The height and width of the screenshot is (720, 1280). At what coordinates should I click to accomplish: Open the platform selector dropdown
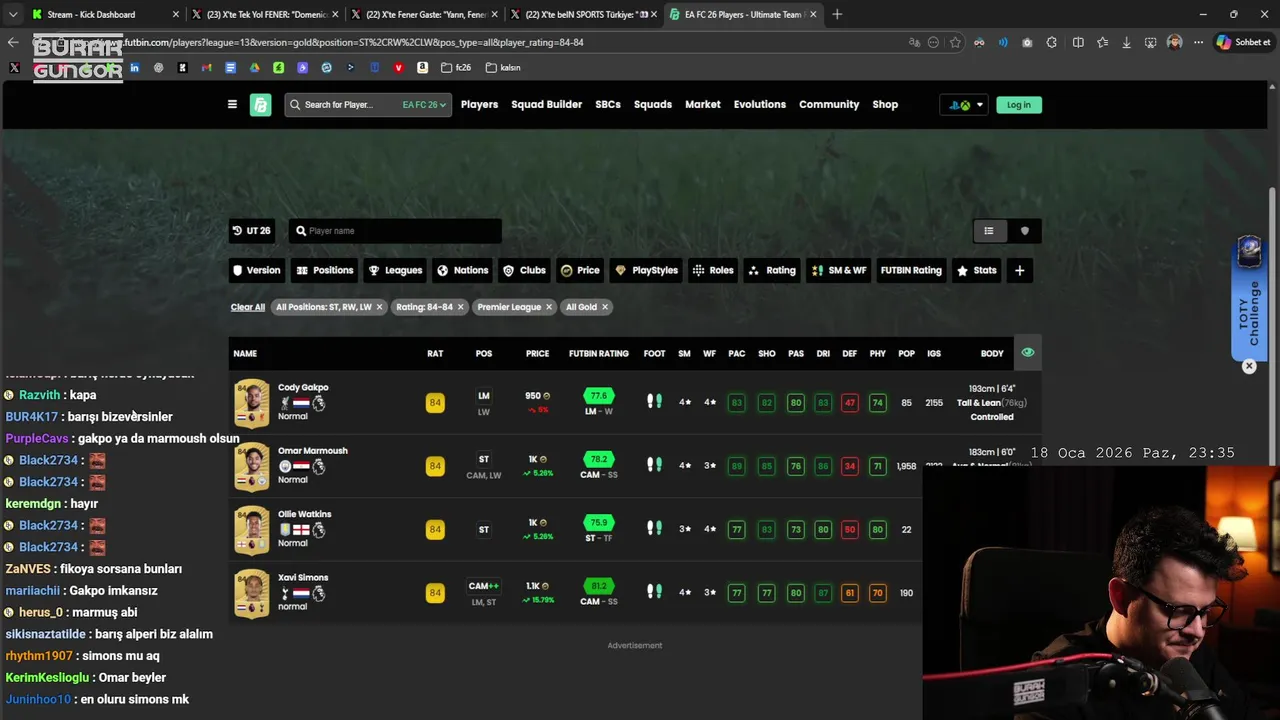pos(965,105)
